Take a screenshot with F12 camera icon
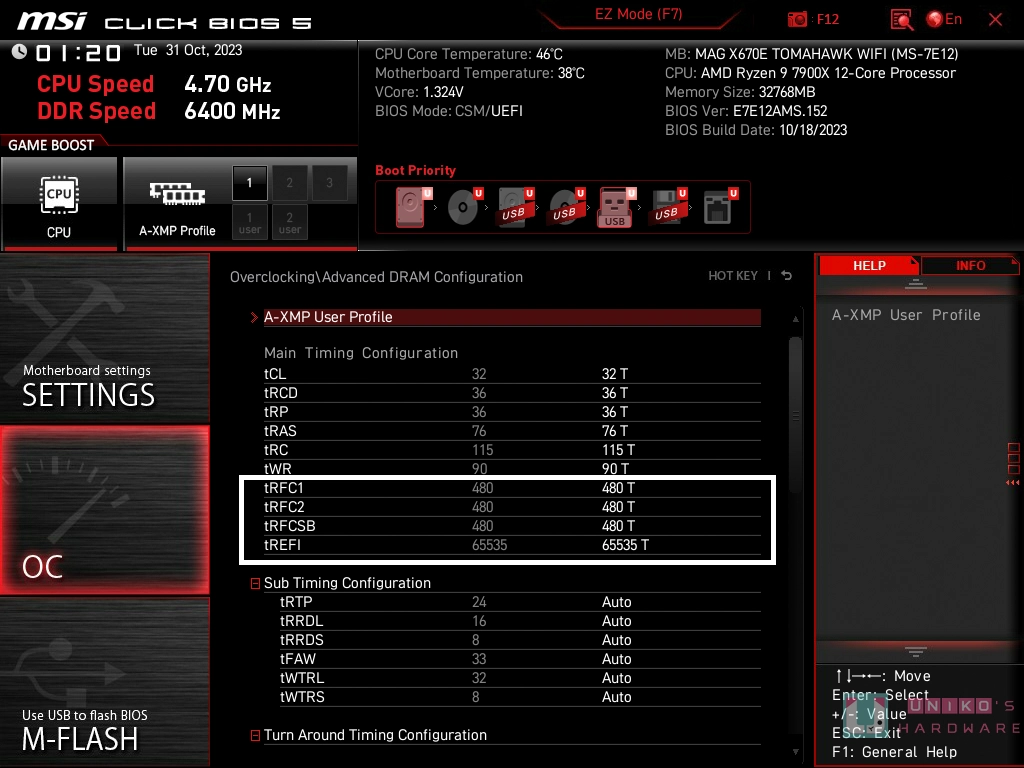The image size is (1024, 768). pos(797,19)
